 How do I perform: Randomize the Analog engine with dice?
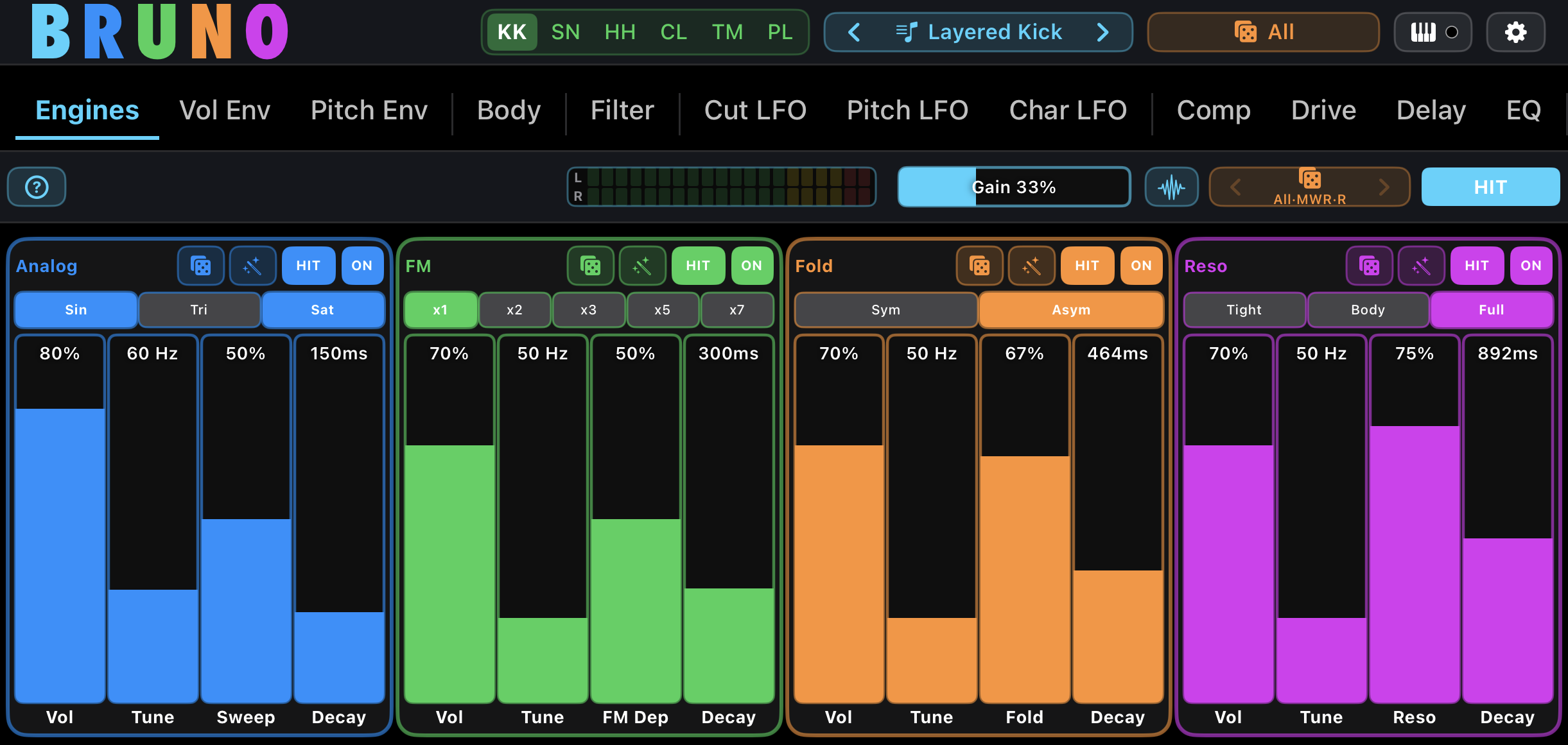pyautogui.click(x=201, y=266)
